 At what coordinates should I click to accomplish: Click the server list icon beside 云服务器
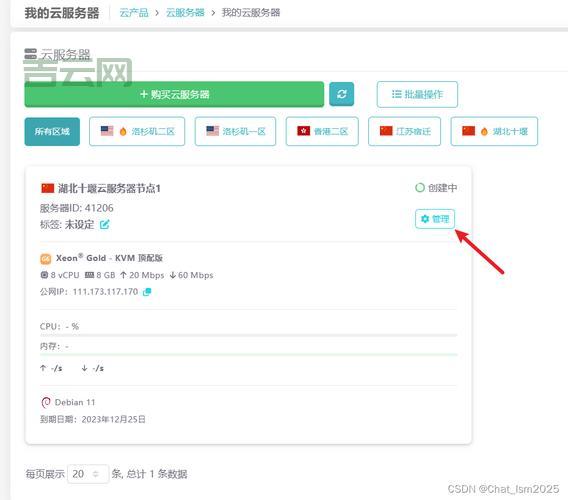point(30,54)
